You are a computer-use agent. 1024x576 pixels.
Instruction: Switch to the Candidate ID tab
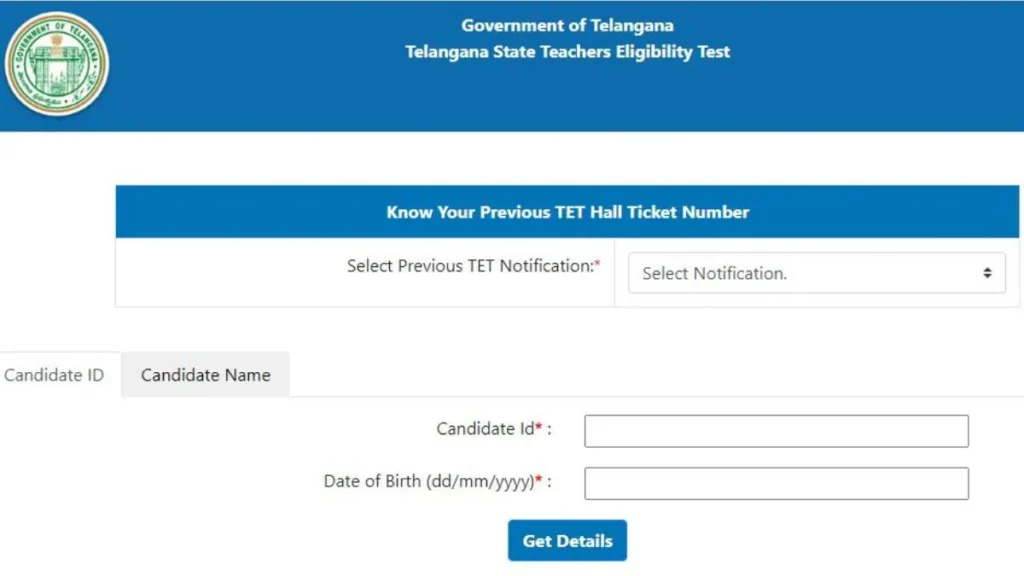click(54, 375)
